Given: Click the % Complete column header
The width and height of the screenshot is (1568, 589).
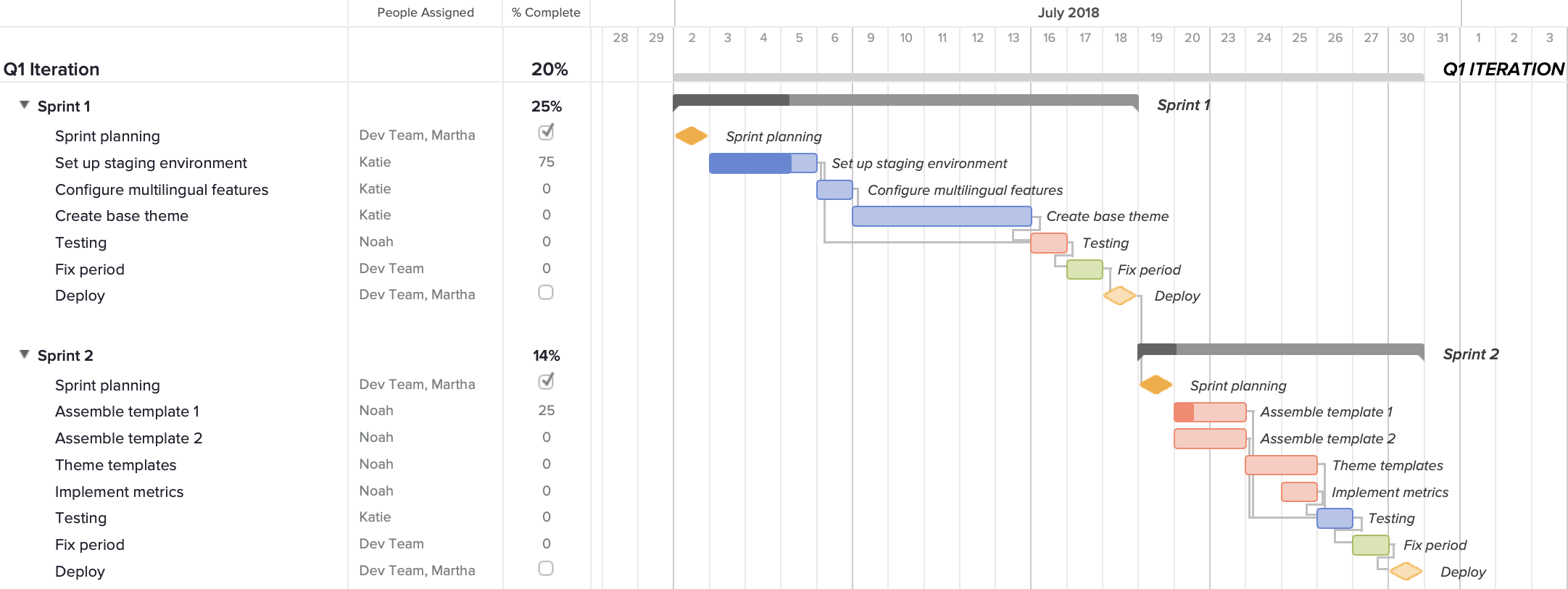Looking at the screenshot, I should coord(546,12).
